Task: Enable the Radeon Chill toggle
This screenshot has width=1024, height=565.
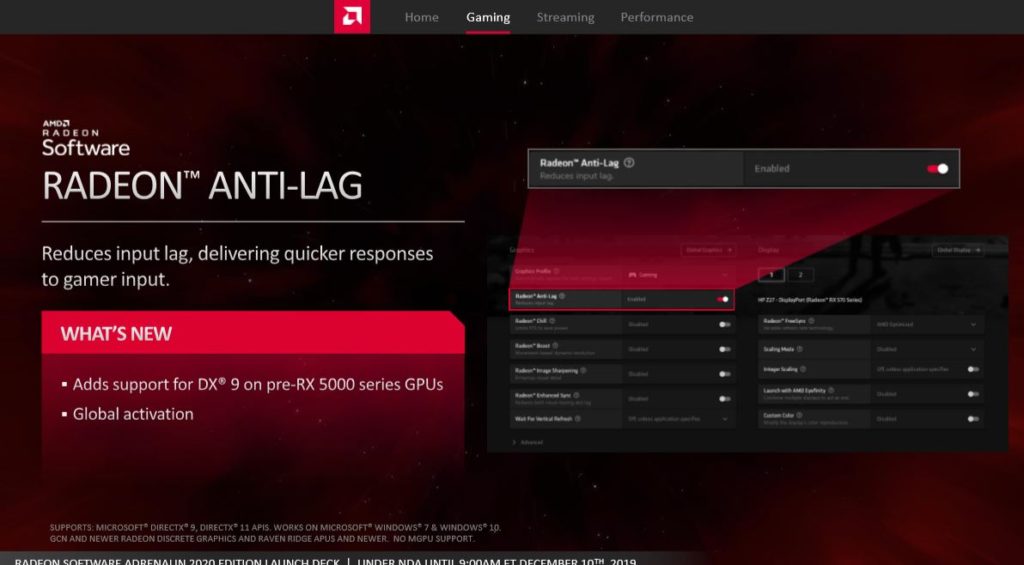Action: point(724,324)
